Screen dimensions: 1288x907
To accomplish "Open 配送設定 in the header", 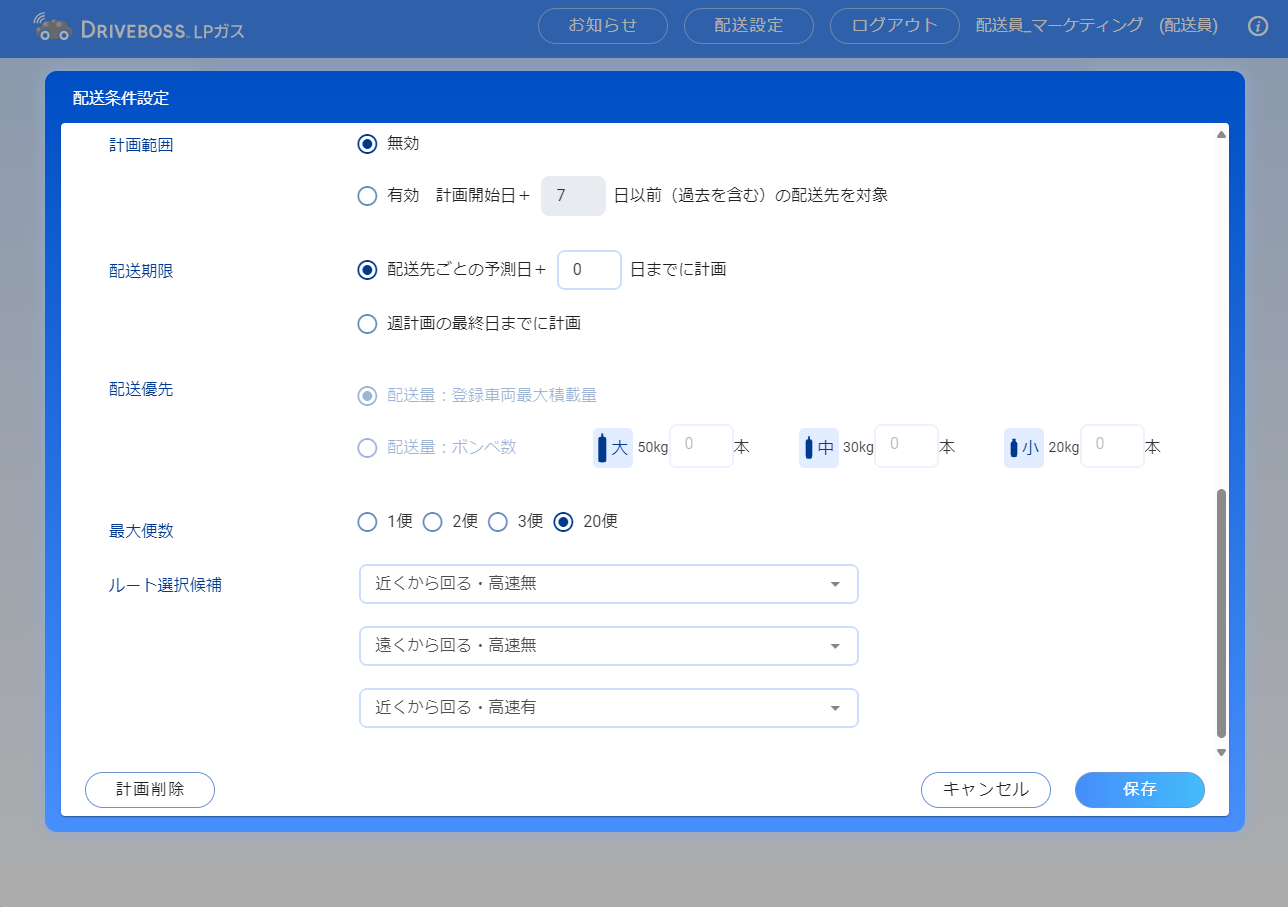I will (749, 26).
